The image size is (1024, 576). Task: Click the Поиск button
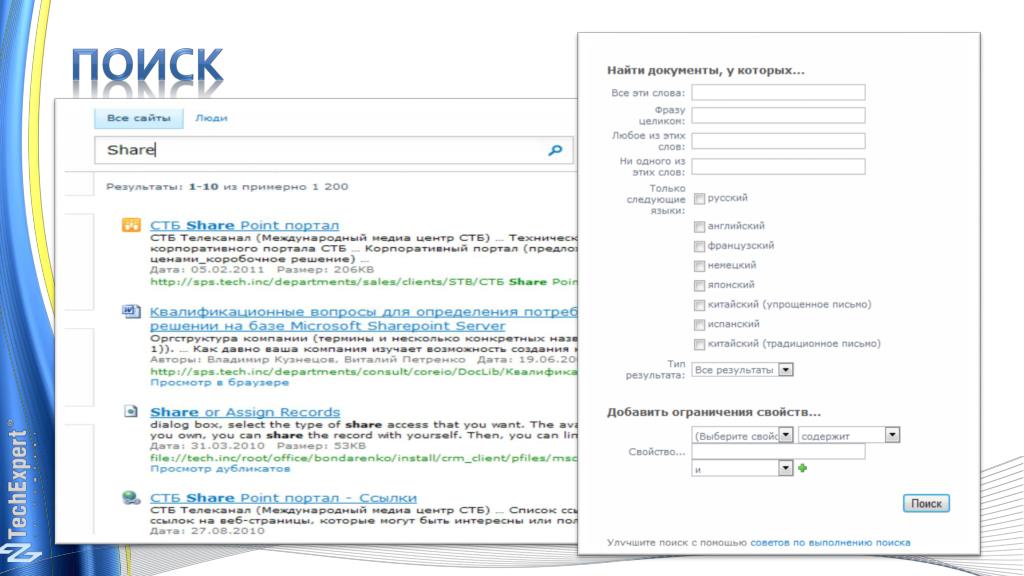pos(926,504)
